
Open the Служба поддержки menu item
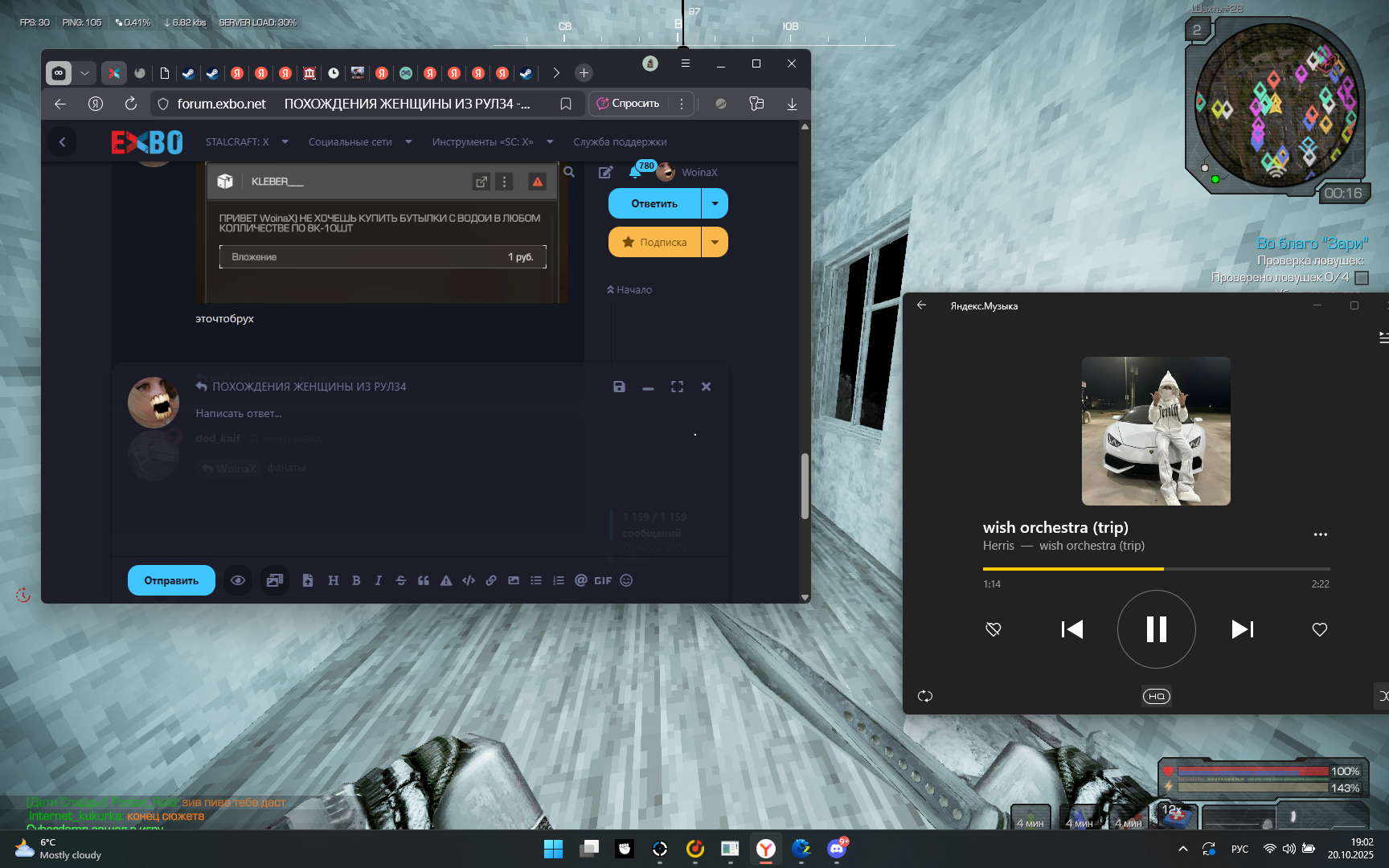[x=620, y=142]
